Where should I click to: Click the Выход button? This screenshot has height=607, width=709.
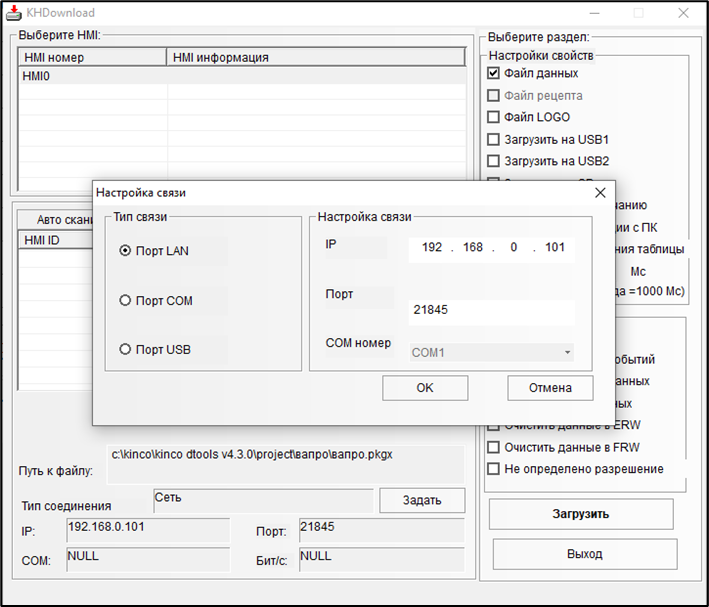585,554
